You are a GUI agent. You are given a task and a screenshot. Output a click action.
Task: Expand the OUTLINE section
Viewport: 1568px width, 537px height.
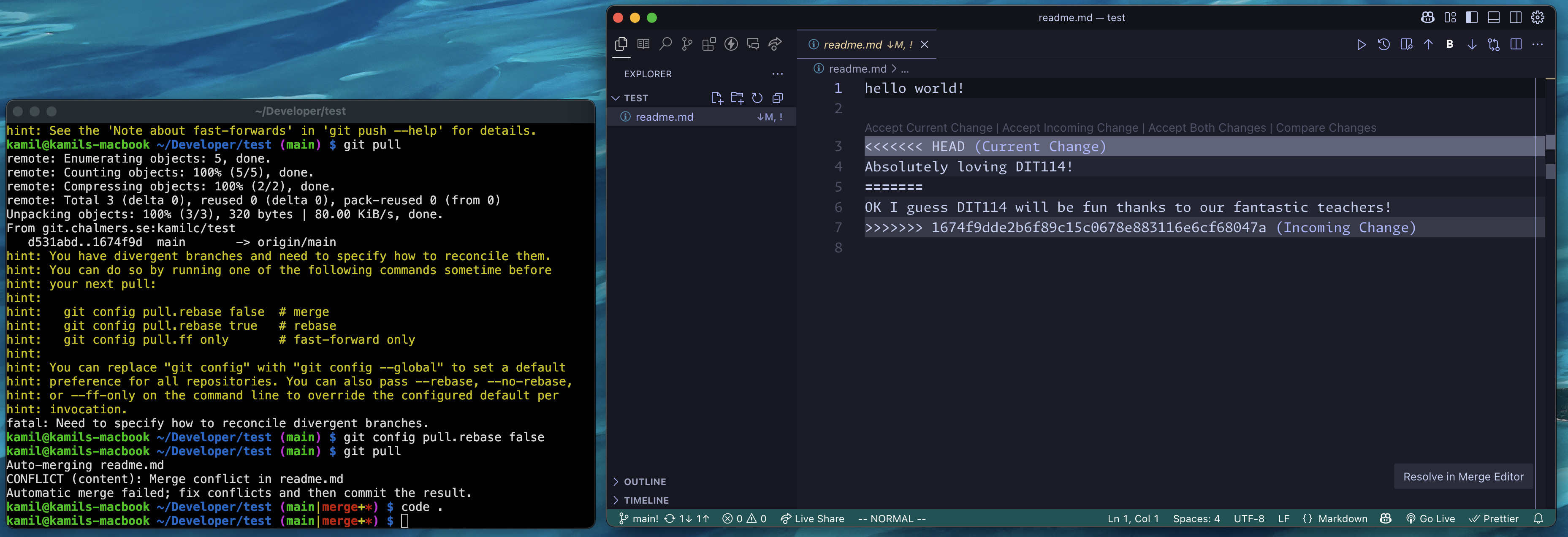pyautogui.click(x=644, y=482)
